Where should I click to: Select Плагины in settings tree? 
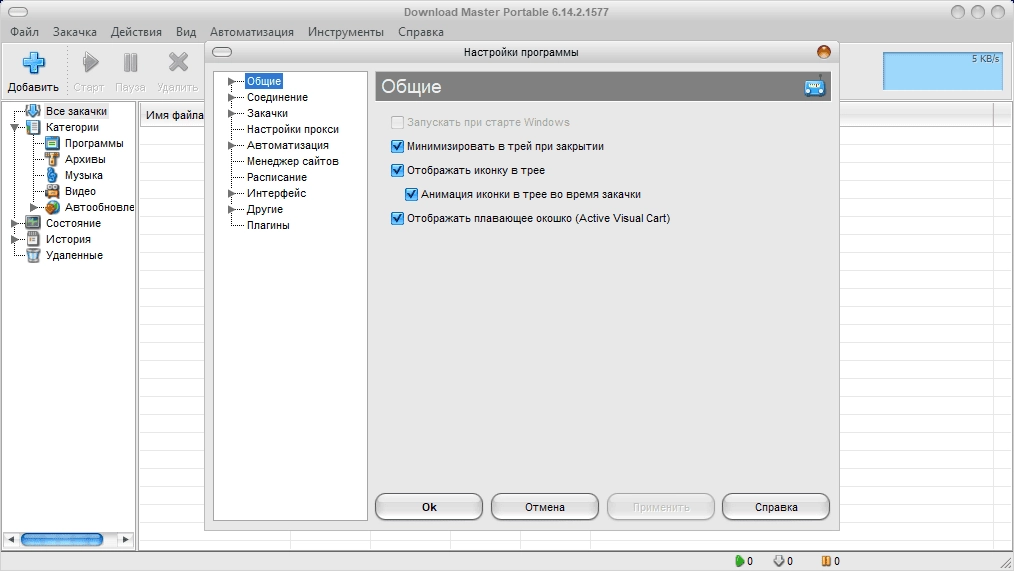pyautogui.click(x=268, y=225)
